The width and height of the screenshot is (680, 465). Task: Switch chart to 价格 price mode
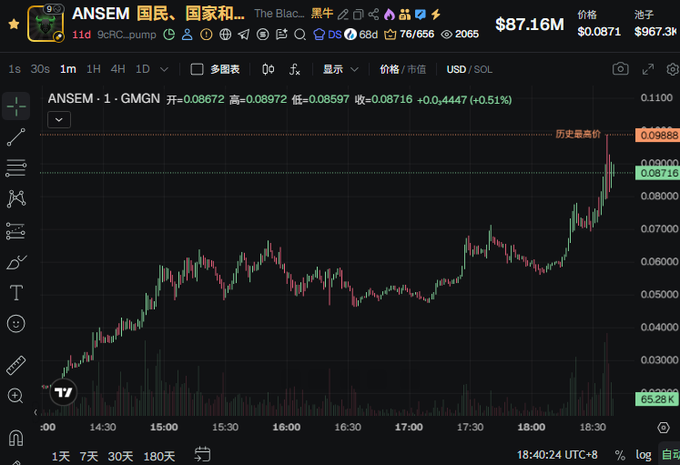(389, 69)
